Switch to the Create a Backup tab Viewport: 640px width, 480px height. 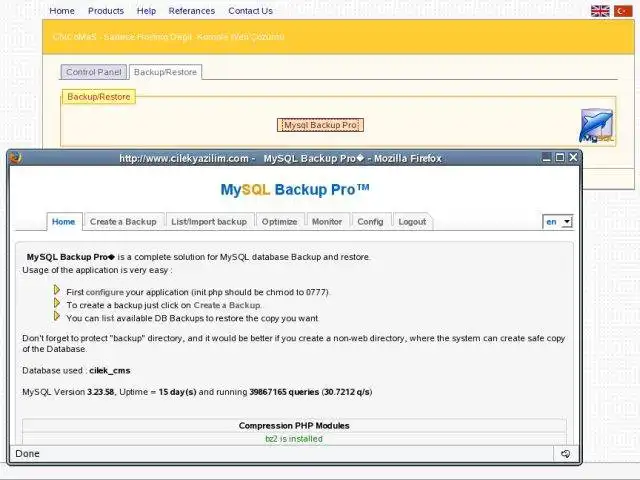[123, 222]
